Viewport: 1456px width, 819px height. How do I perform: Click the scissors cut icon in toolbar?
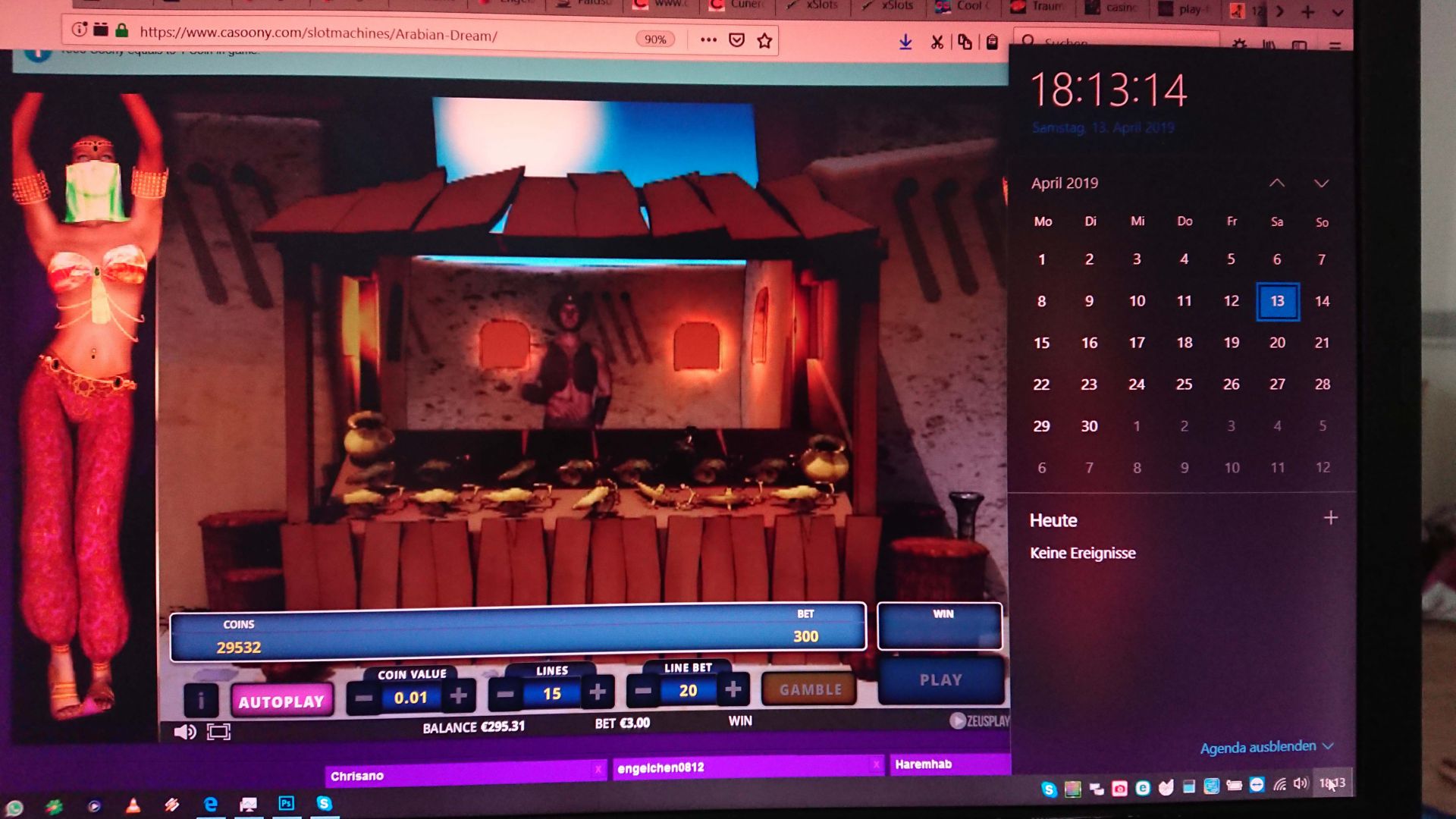pos(937,42)
